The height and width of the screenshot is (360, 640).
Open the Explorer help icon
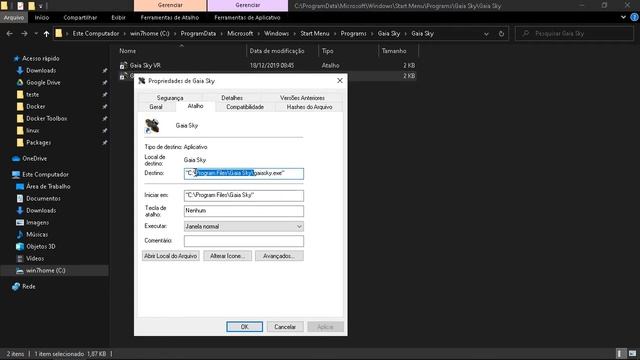click(x=634, y=17)
